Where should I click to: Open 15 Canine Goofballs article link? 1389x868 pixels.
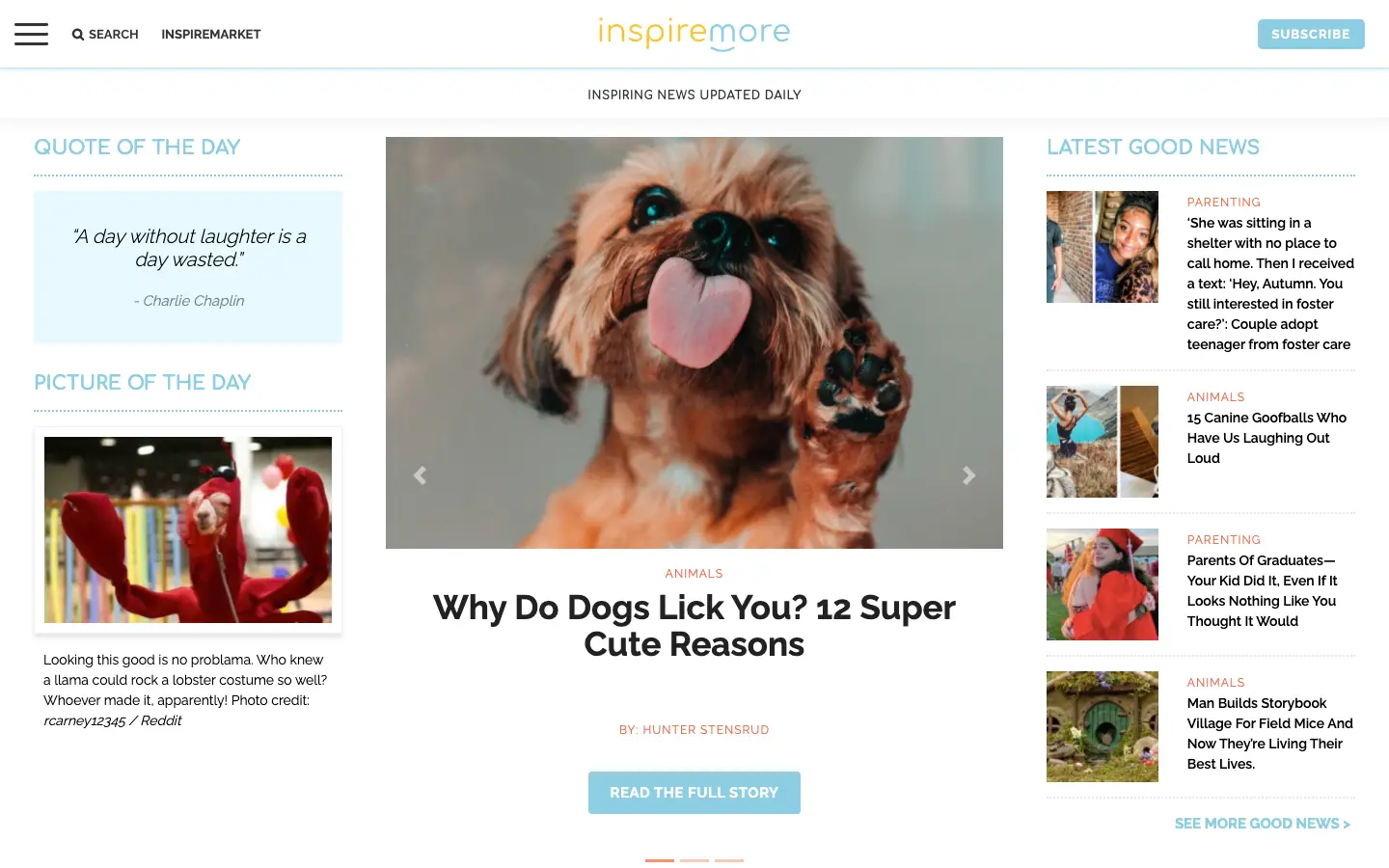coord(1266,438)
